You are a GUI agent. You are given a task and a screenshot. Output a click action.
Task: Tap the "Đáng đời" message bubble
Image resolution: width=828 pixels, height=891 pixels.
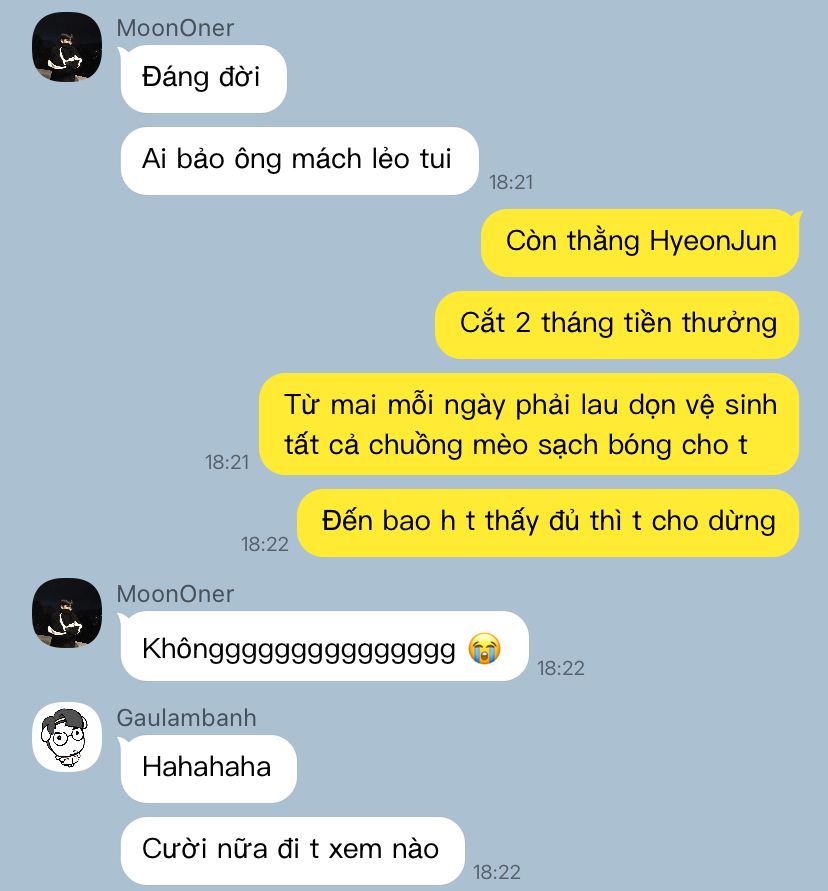(203, 79)
